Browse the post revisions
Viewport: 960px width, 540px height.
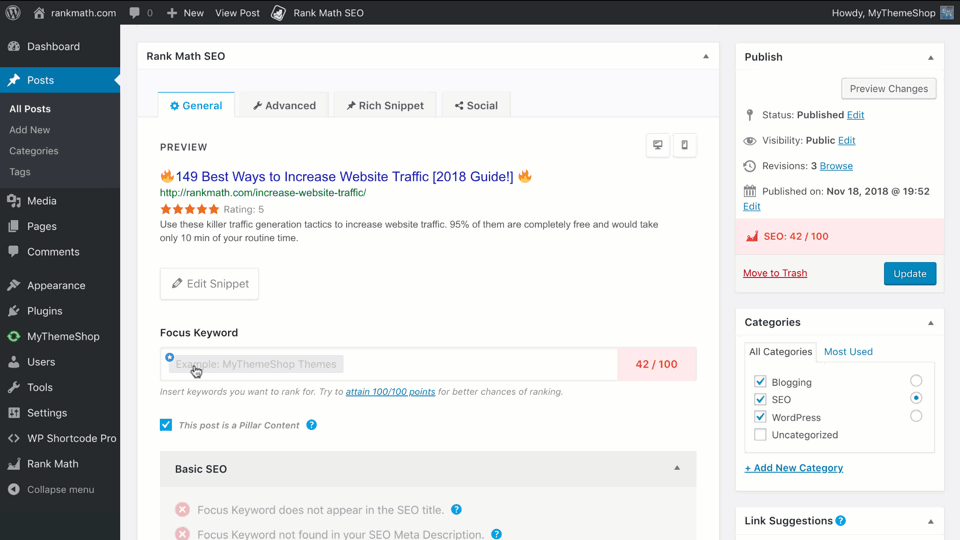[x=836, y=166]
